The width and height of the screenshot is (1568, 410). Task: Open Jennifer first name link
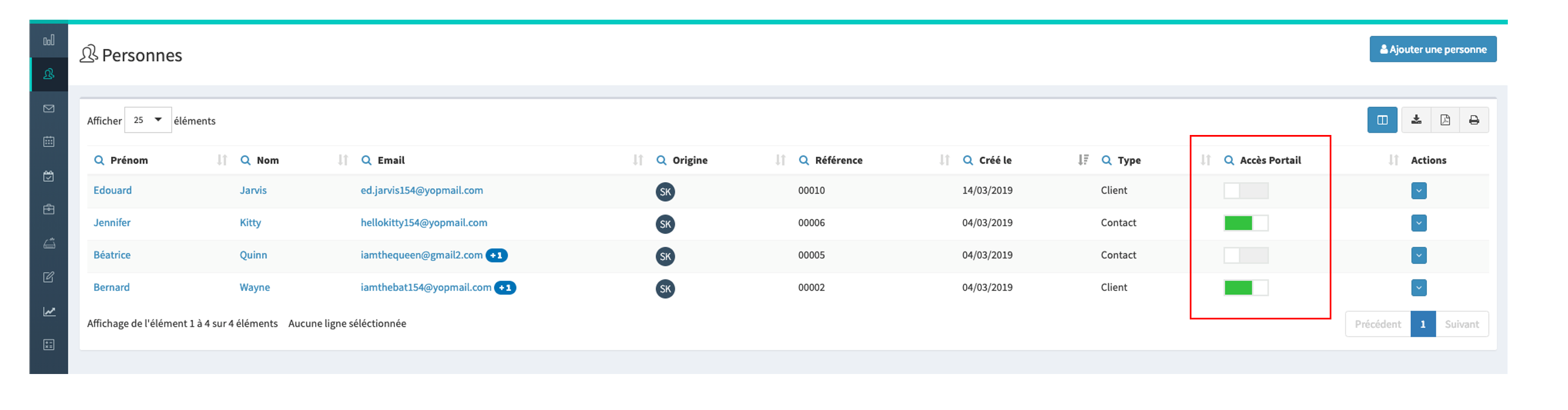coord(112,222)
